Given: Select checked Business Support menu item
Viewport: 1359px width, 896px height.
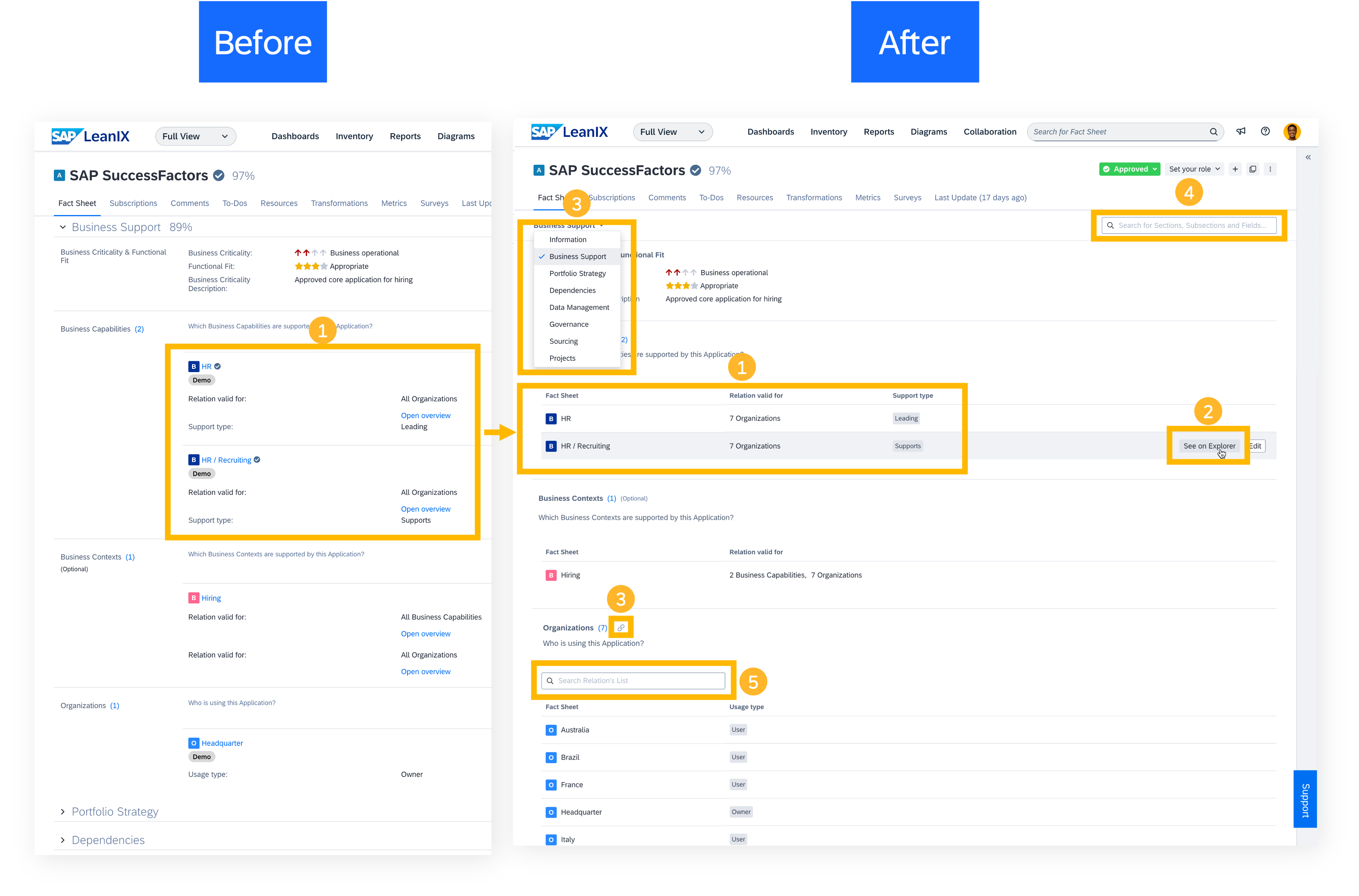Looking at the screenshot, I should click(x=577, y=257).
